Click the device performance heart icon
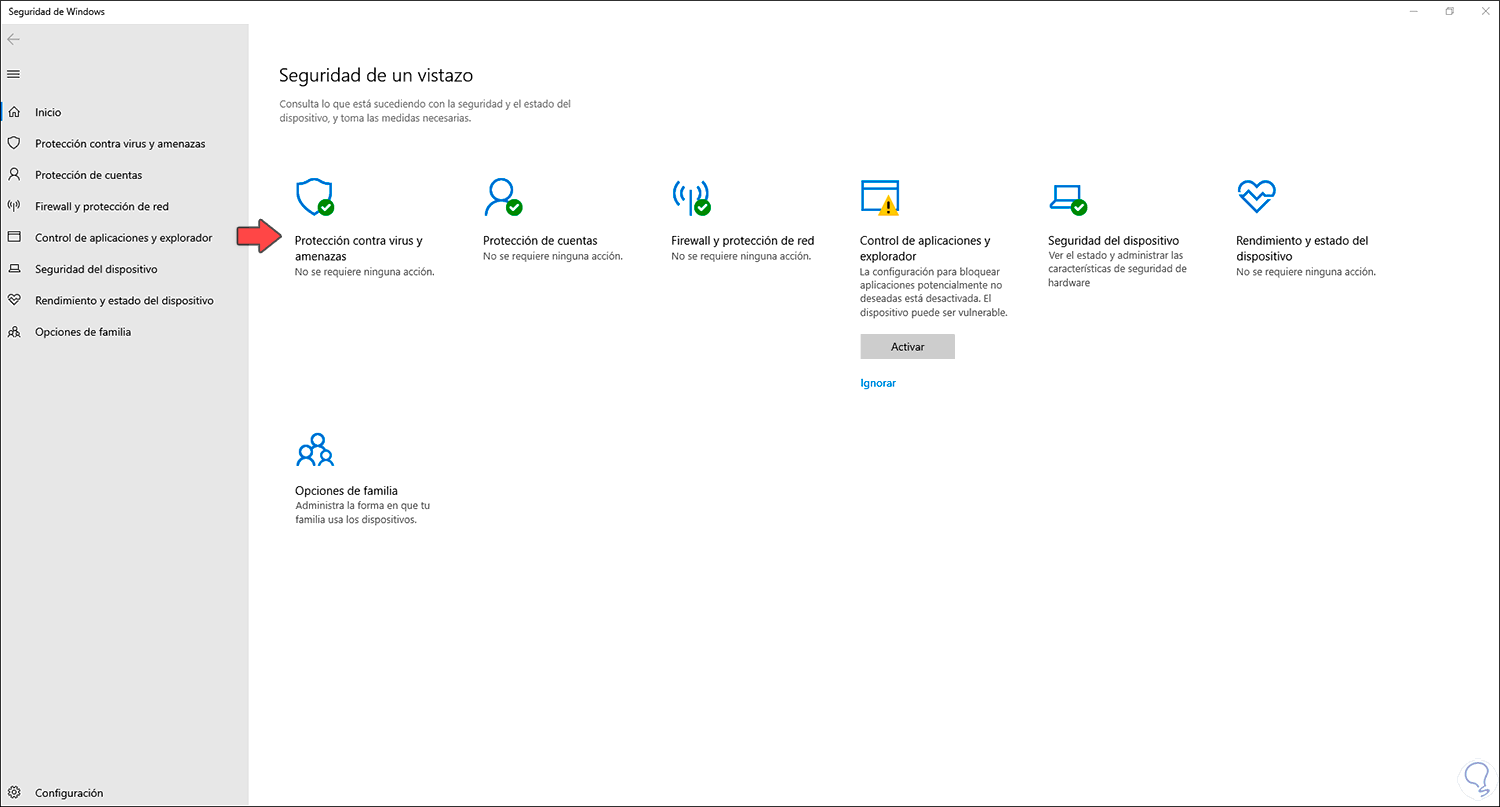 tap(1256, 196)
